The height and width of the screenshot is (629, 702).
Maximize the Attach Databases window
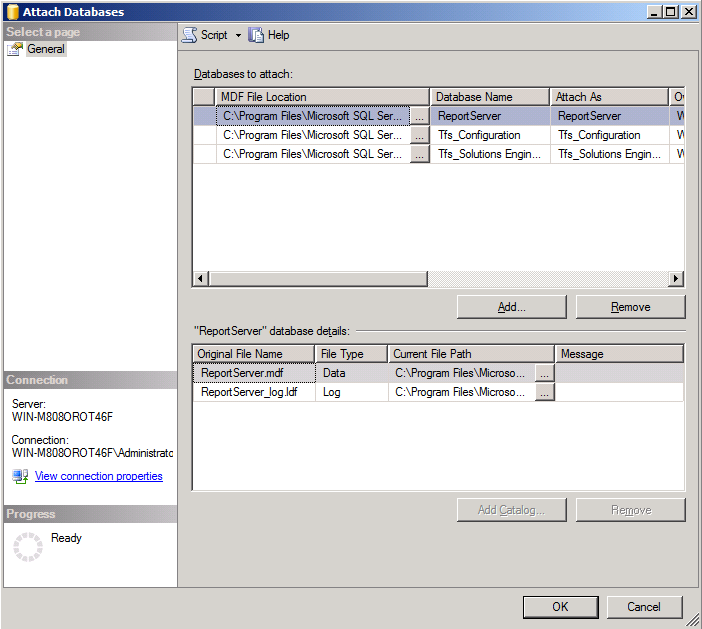coord(671,12)
